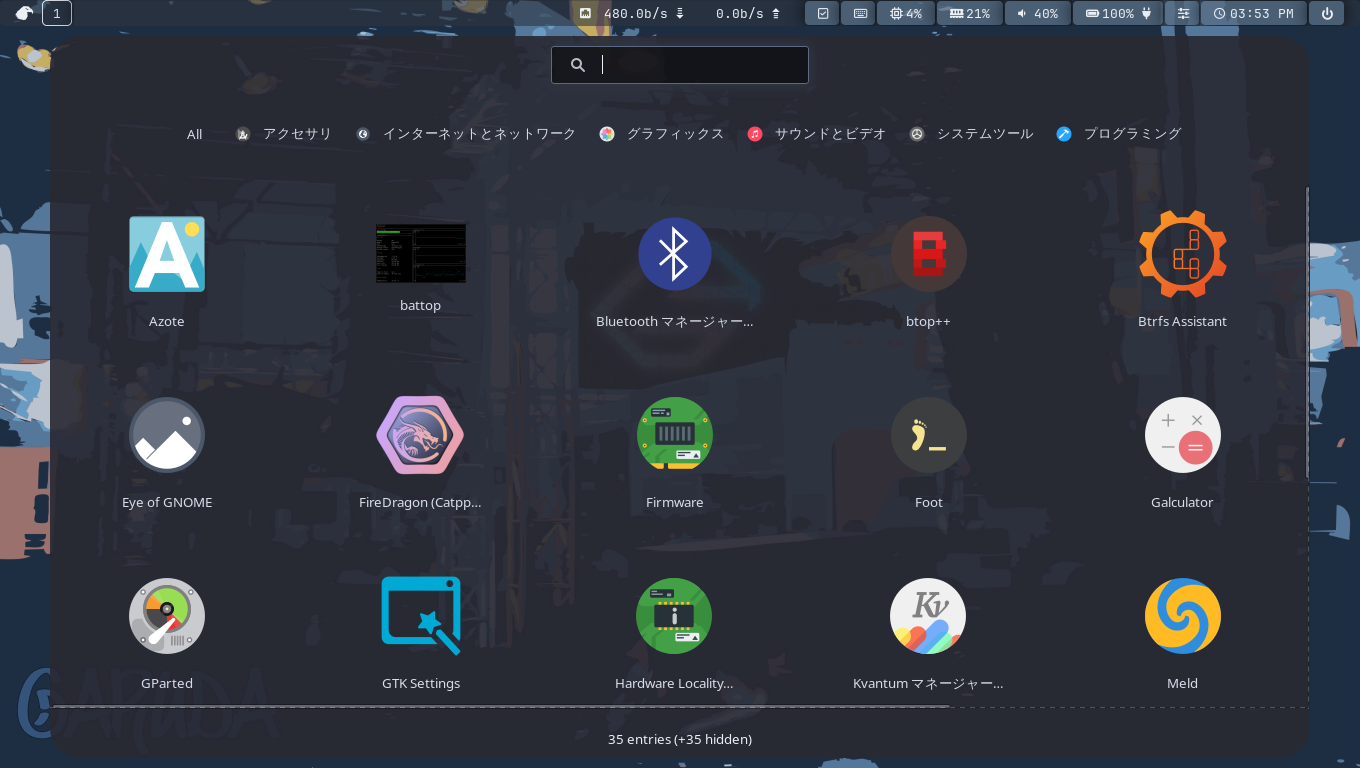
Task: Show プログラミング category apps
Action: coord(1119,134)
